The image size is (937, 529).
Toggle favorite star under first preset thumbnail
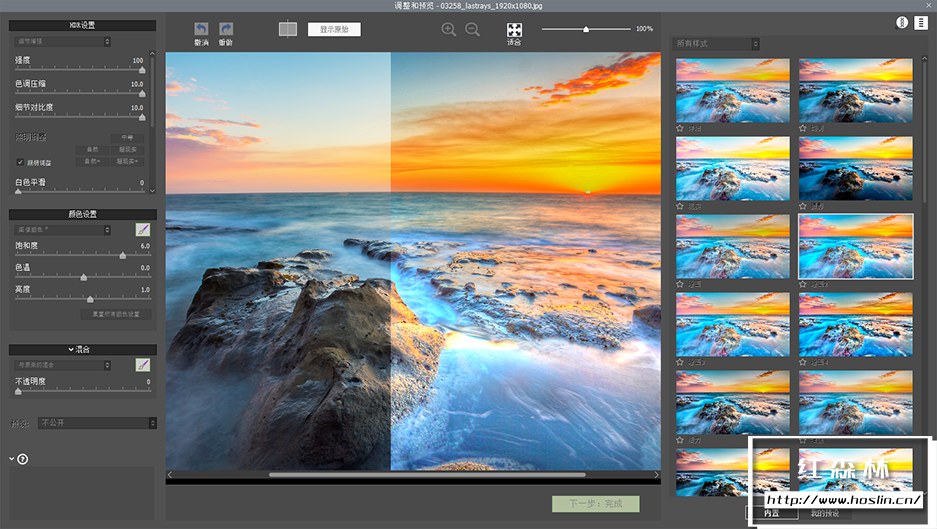pos(680,128)
